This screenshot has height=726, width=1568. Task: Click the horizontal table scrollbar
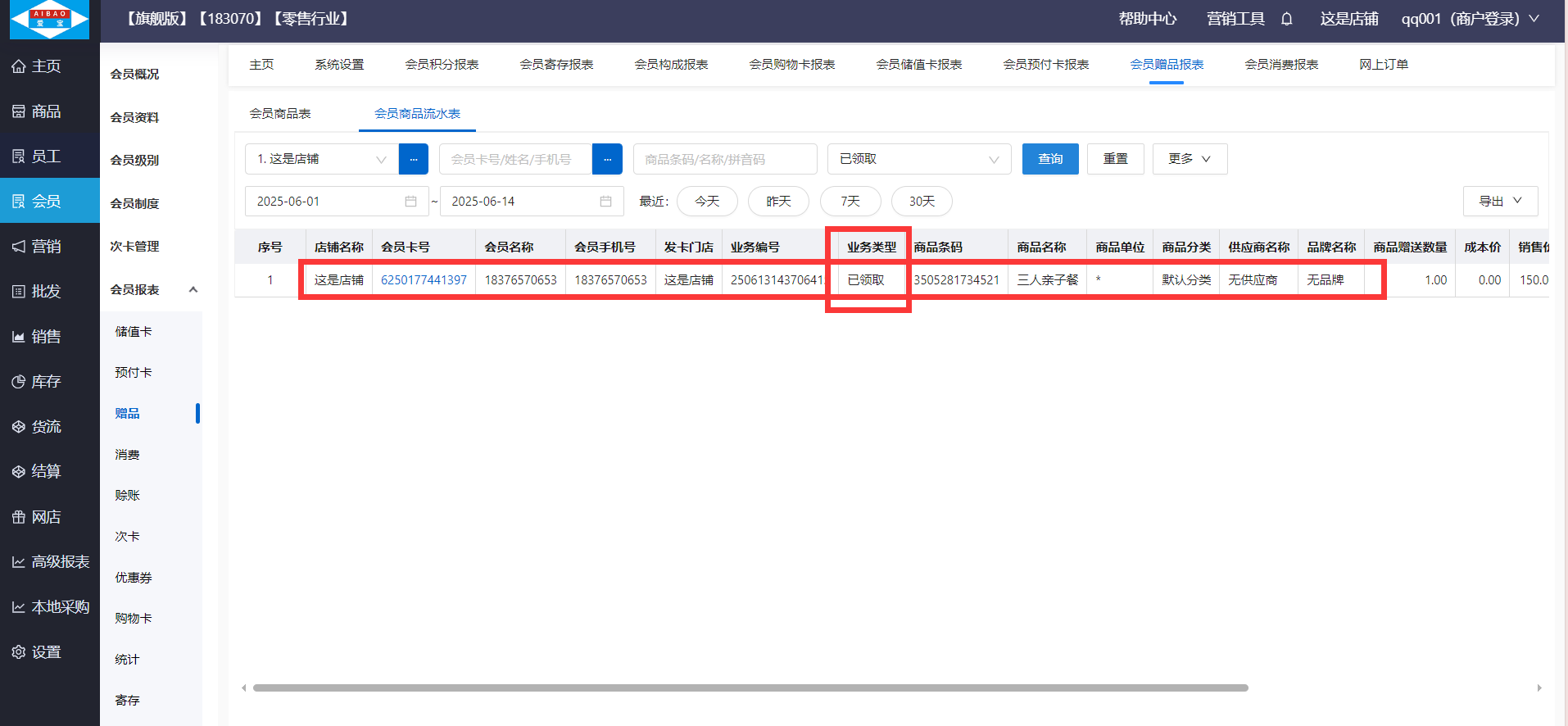(x=750, y=688)
